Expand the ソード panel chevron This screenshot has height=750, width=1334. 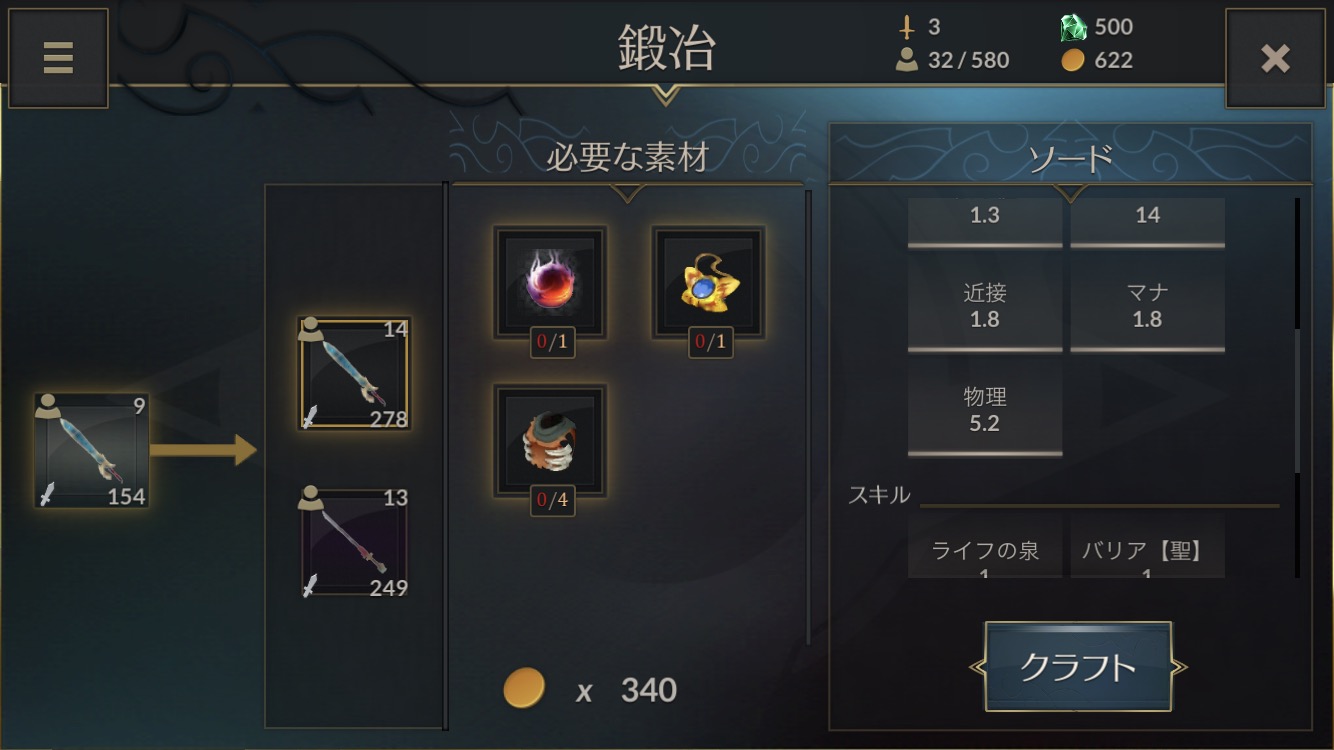1071,192
